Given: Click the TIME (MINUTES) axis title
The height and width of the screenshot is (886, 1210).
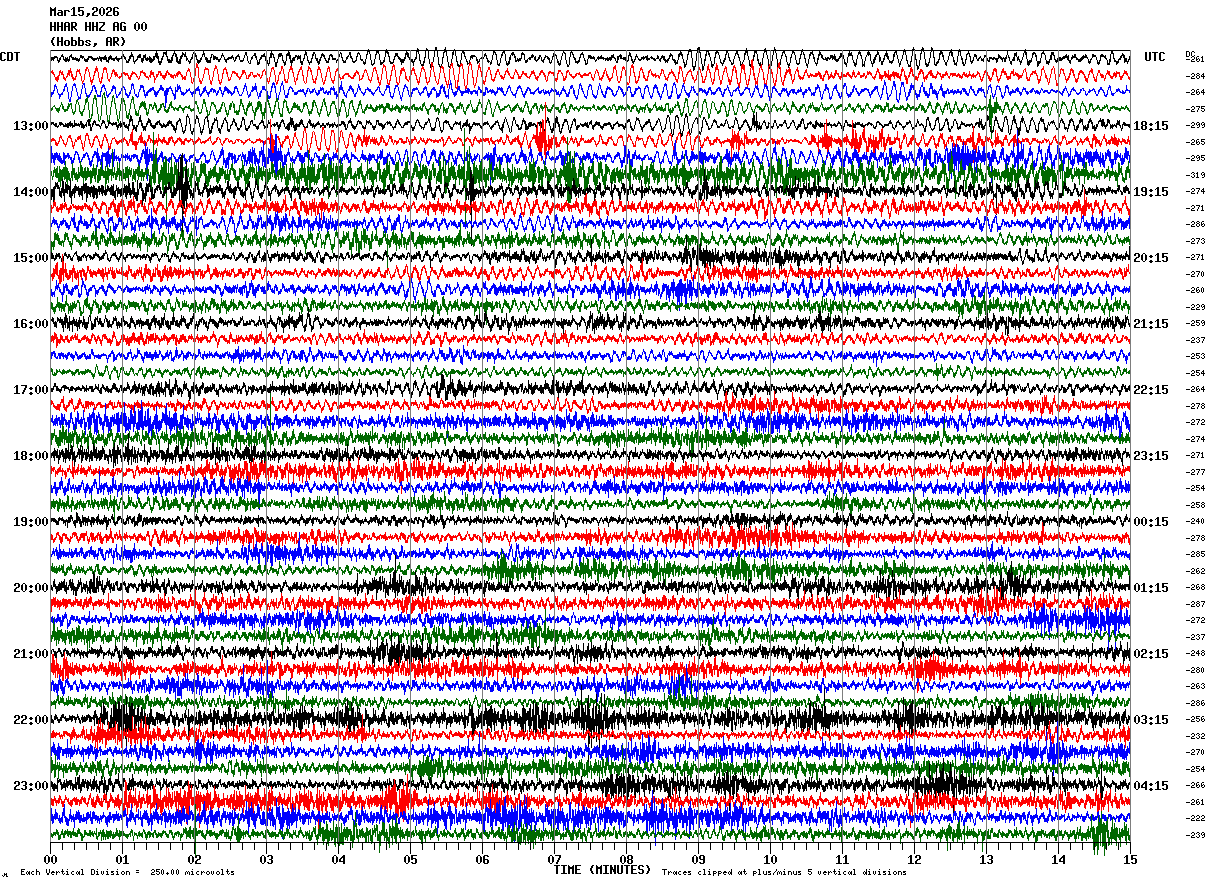Looking at the screenshot, I should (602, 870).
